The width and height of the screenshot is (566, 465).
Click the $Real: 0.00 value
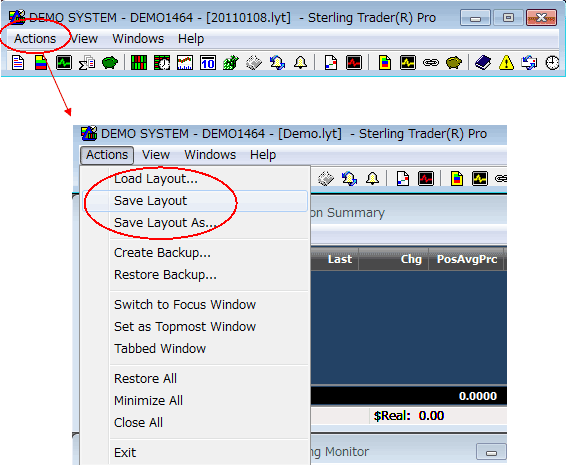coord(409,416)
